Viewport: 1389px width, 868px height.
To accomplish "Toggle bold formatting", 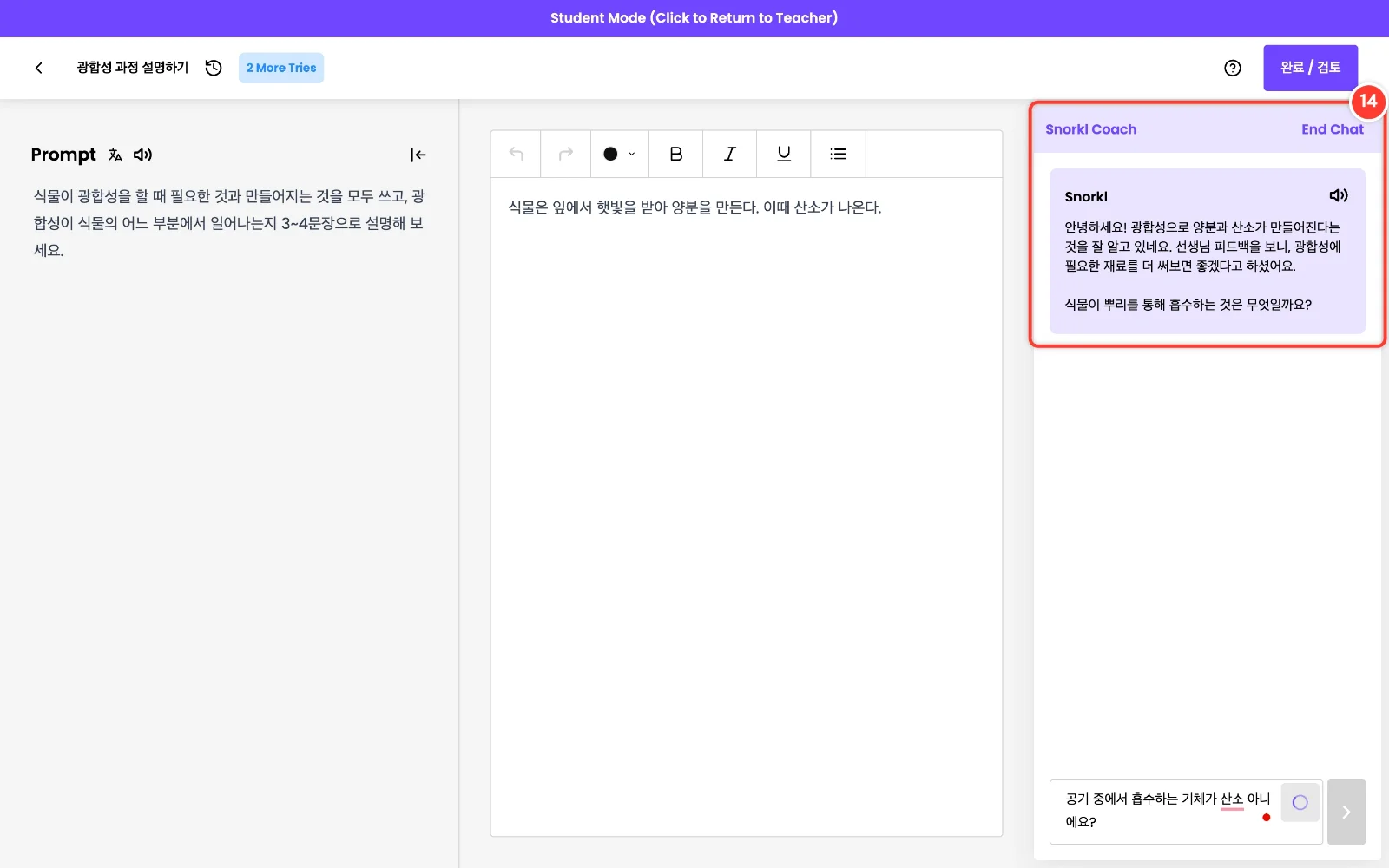I will tap(676, 154).
